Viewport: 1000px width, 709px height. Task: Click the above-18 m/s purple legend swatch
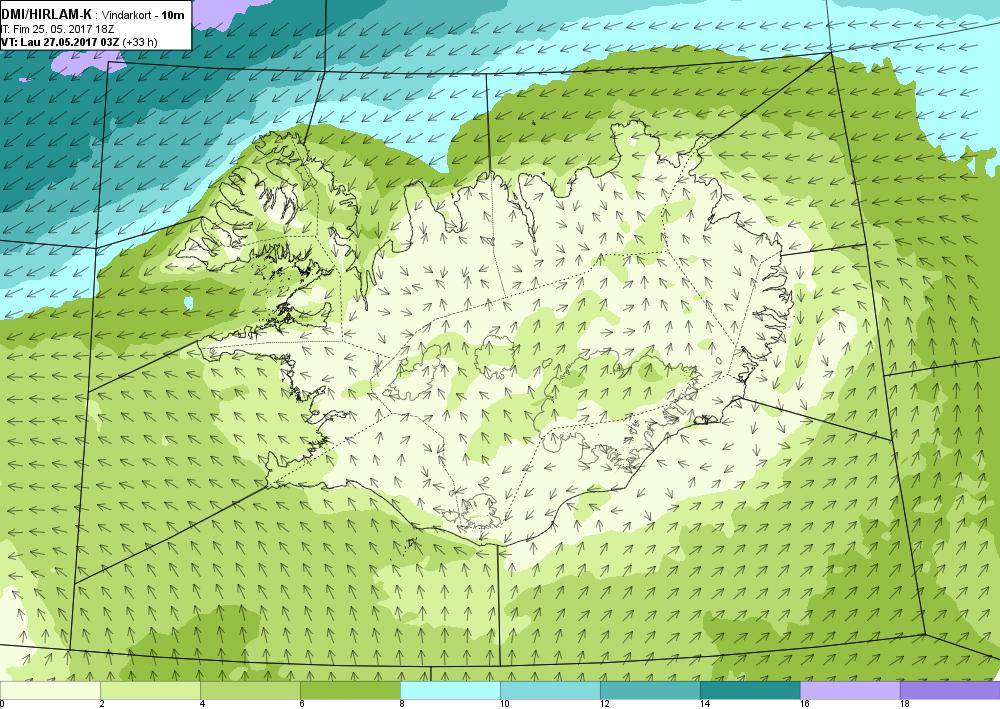click(x=950, y=691)
